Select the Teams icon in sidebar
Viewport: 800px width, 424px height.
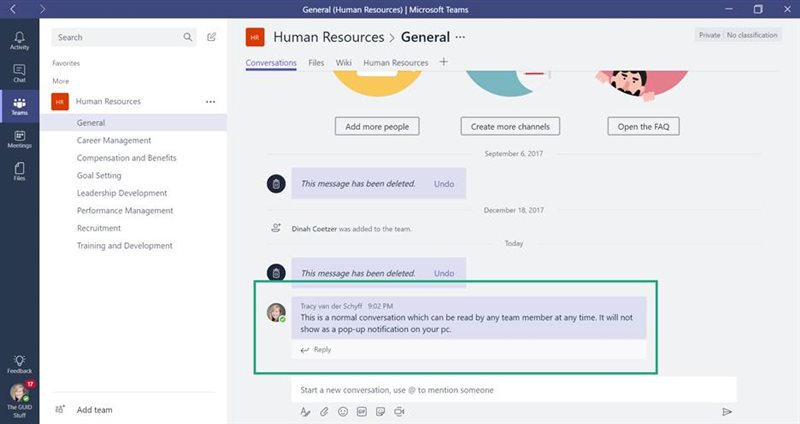pyautogui.click(x=19, y=106)
